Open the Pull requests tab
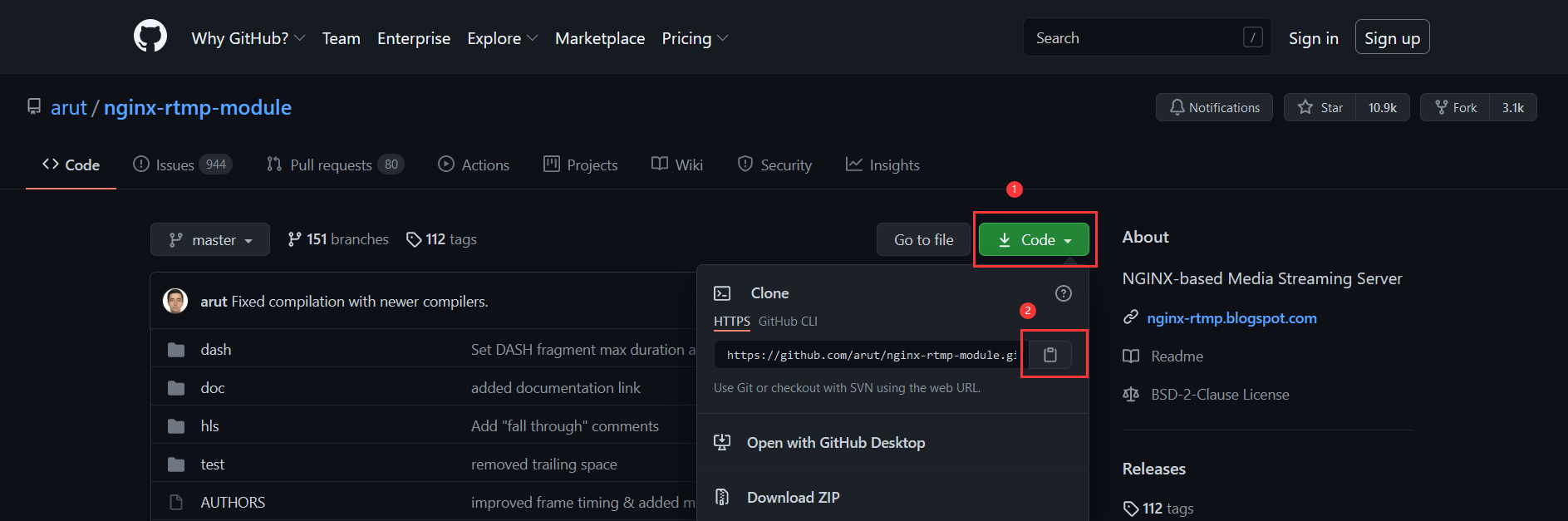 tap(335, 165)
